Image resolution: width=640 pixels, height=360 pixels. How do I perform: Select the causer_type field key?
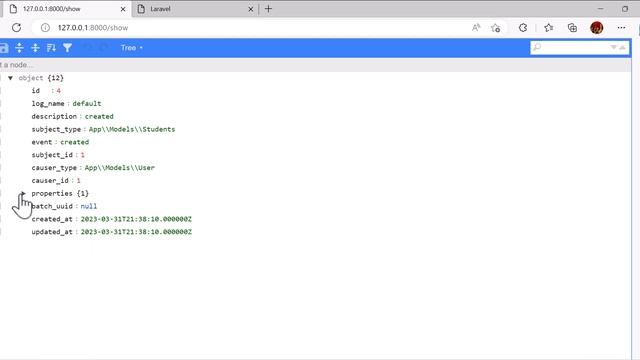[54, 167]
